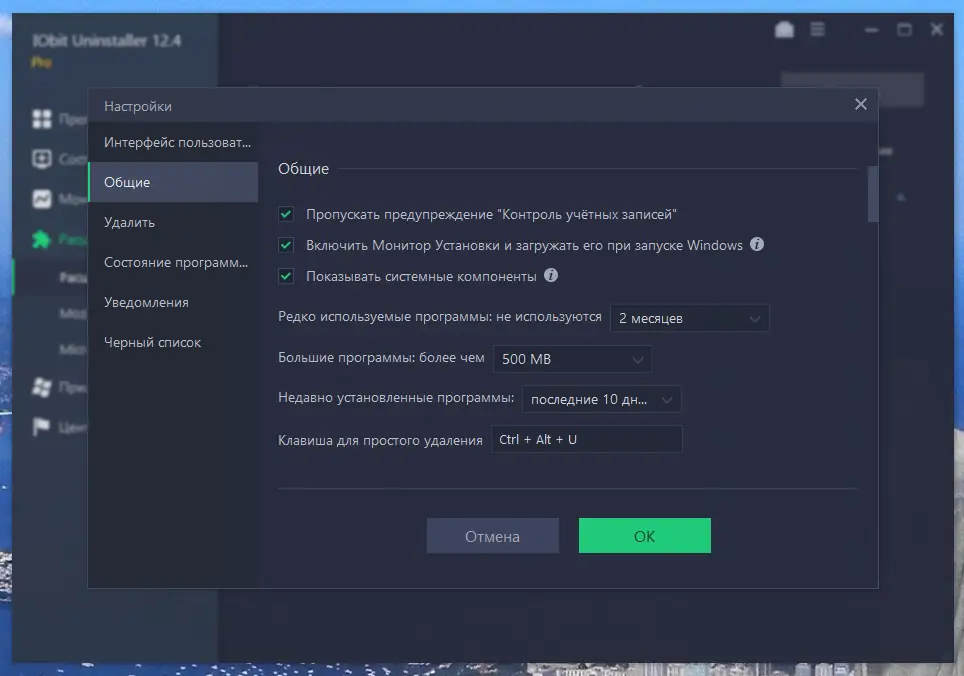Switch to Уведомления settings tab
The width and height of the screenshot is (964, 676).
173,302
